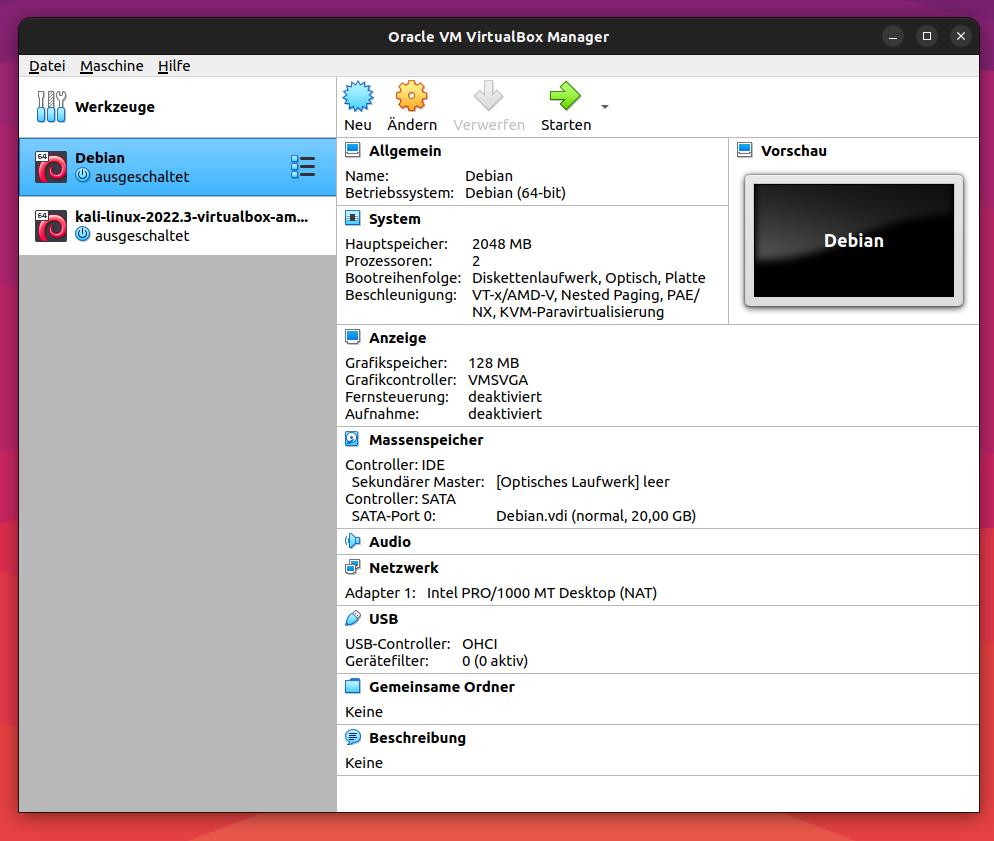Image resolution: width=994 pixels, height=841 pixels.
Task: Click the Bootreihenfolge value Diskettenlaufwerk, Optisch, Platte
Action: click(588, 278)
